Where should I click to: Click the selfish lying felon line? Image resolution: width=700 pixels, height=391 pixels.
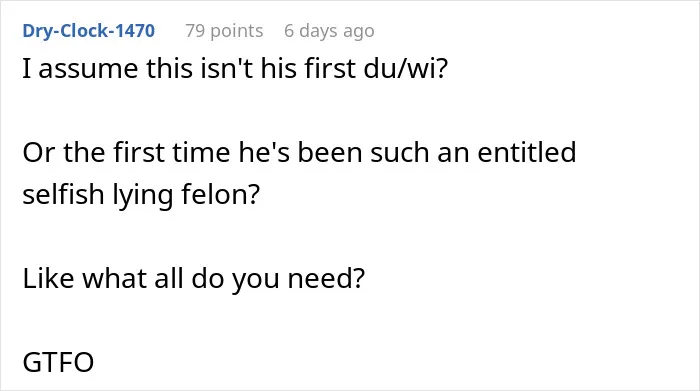click(x=141, y=195)
